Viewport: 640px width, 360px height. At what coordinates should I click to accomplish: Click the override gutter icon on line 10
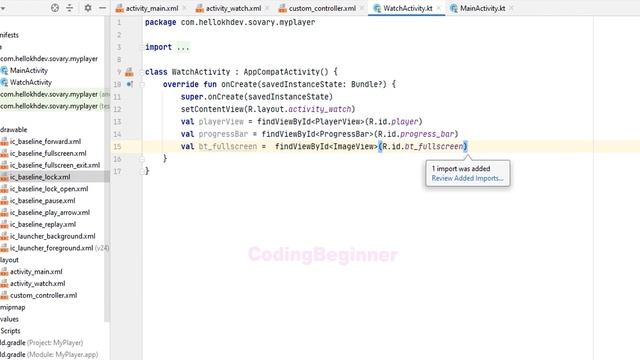[129, 84]
